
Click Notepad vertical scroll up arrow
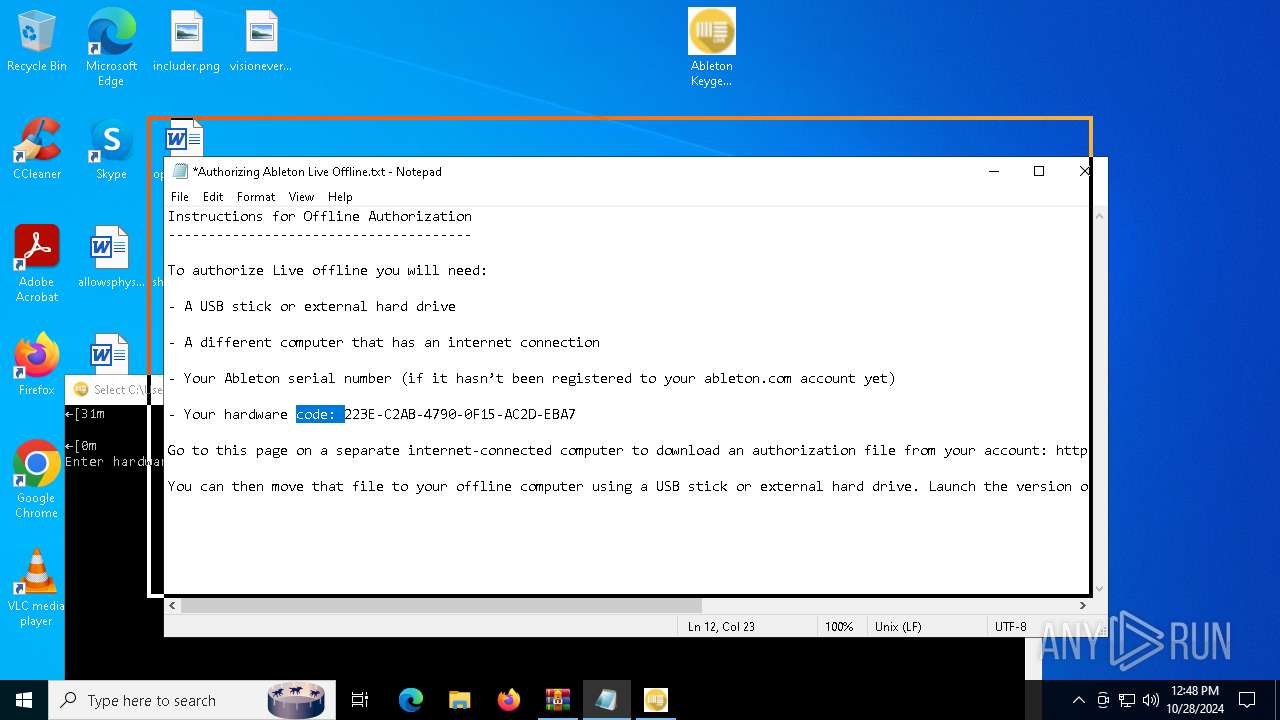coord(1100,216)
